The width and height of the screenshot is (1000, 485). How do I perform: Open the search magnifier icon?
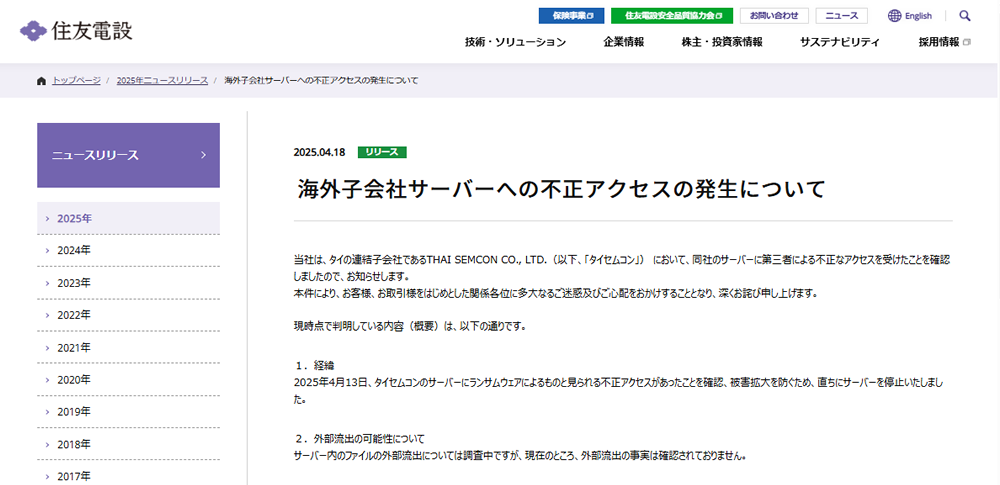(x=964, y=16)
